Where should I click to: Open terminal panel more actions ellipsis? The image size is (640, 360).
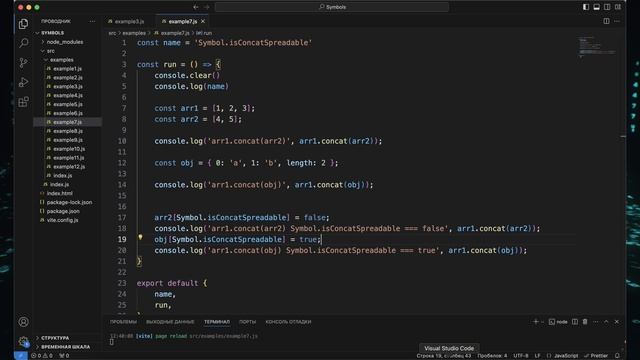[596, 322]
